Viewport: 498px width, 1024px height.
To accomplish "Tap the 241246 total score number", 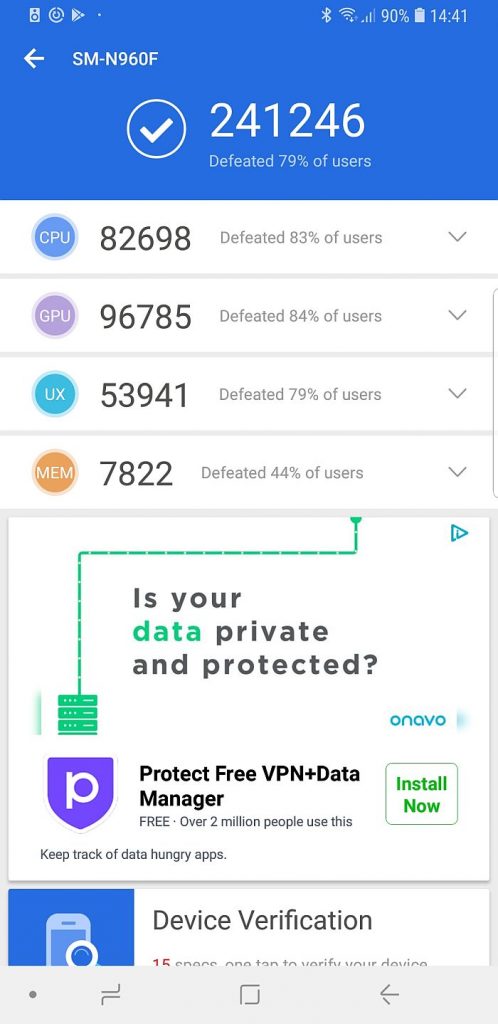I will click(x=287, y=121).
